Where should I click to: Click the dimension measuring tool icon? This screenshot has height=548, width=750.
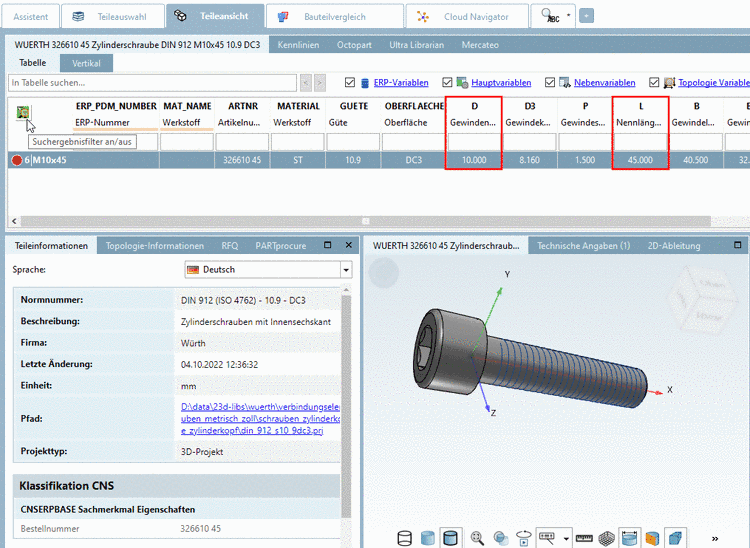547,537
